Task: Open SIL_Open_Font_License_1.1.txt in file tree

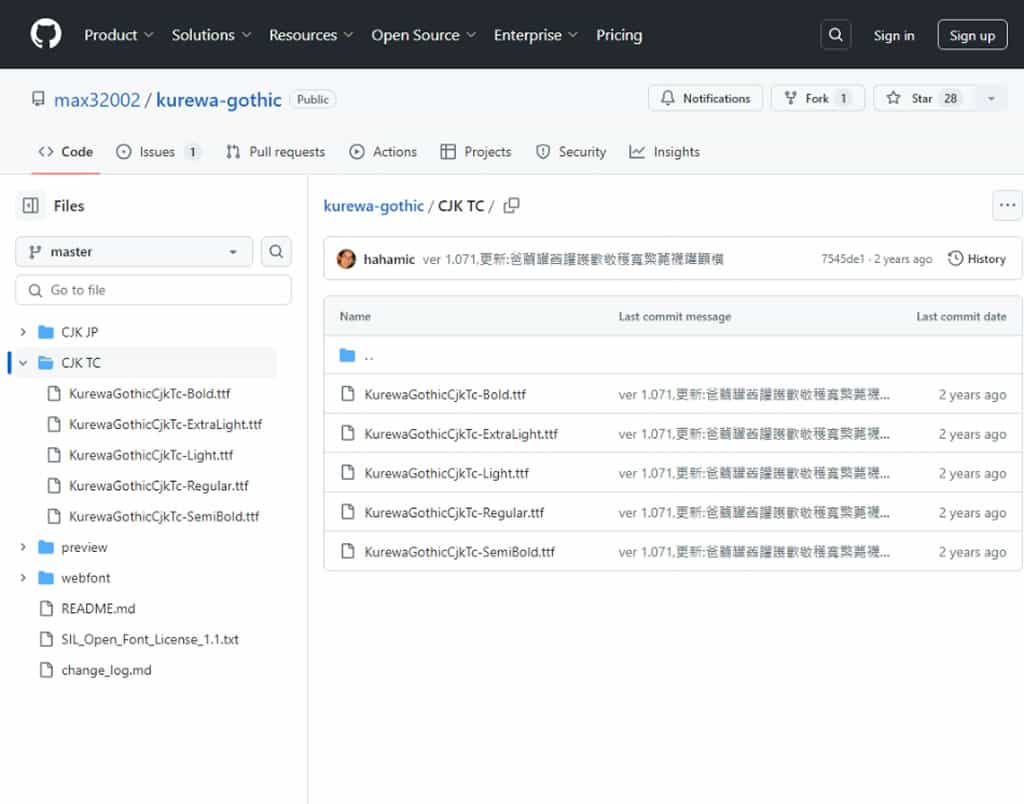Action: [x=150, y=639]
